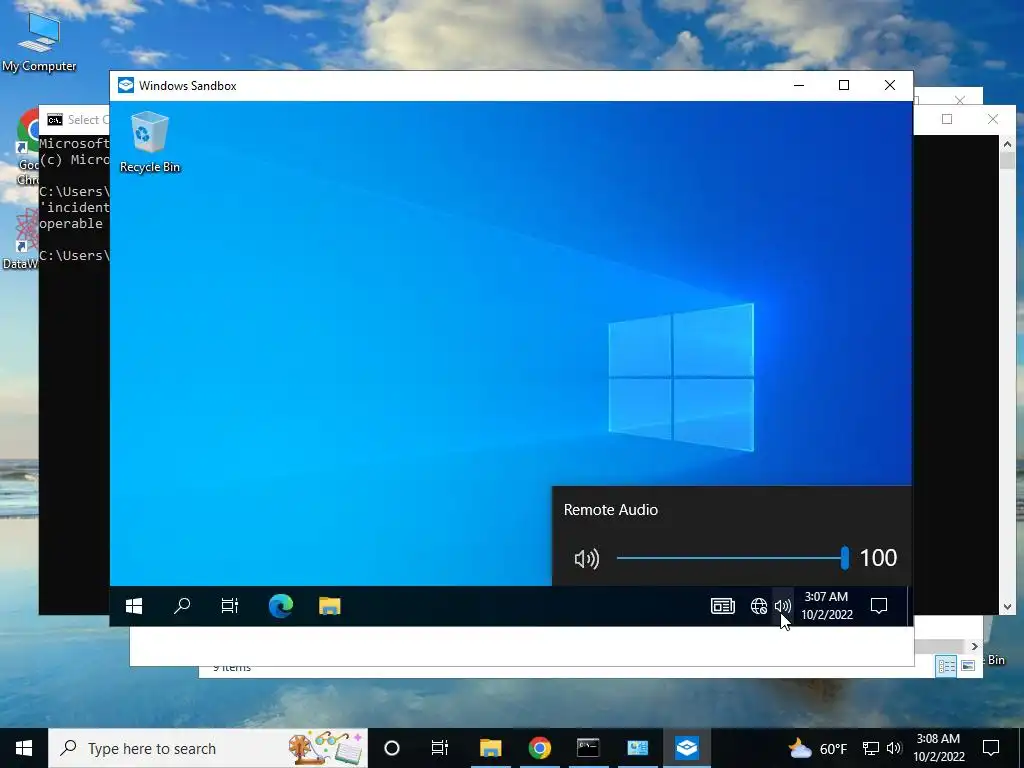Select the DataW desktop shortcut
This screenshot has width=1024, height=768.
tap(20, 239)
